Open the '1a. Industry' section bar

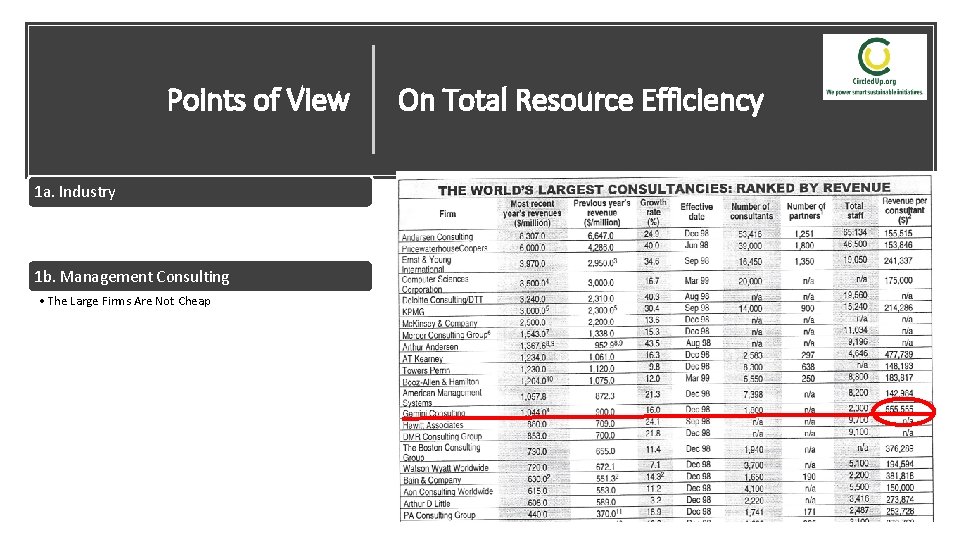coord(200,192)
